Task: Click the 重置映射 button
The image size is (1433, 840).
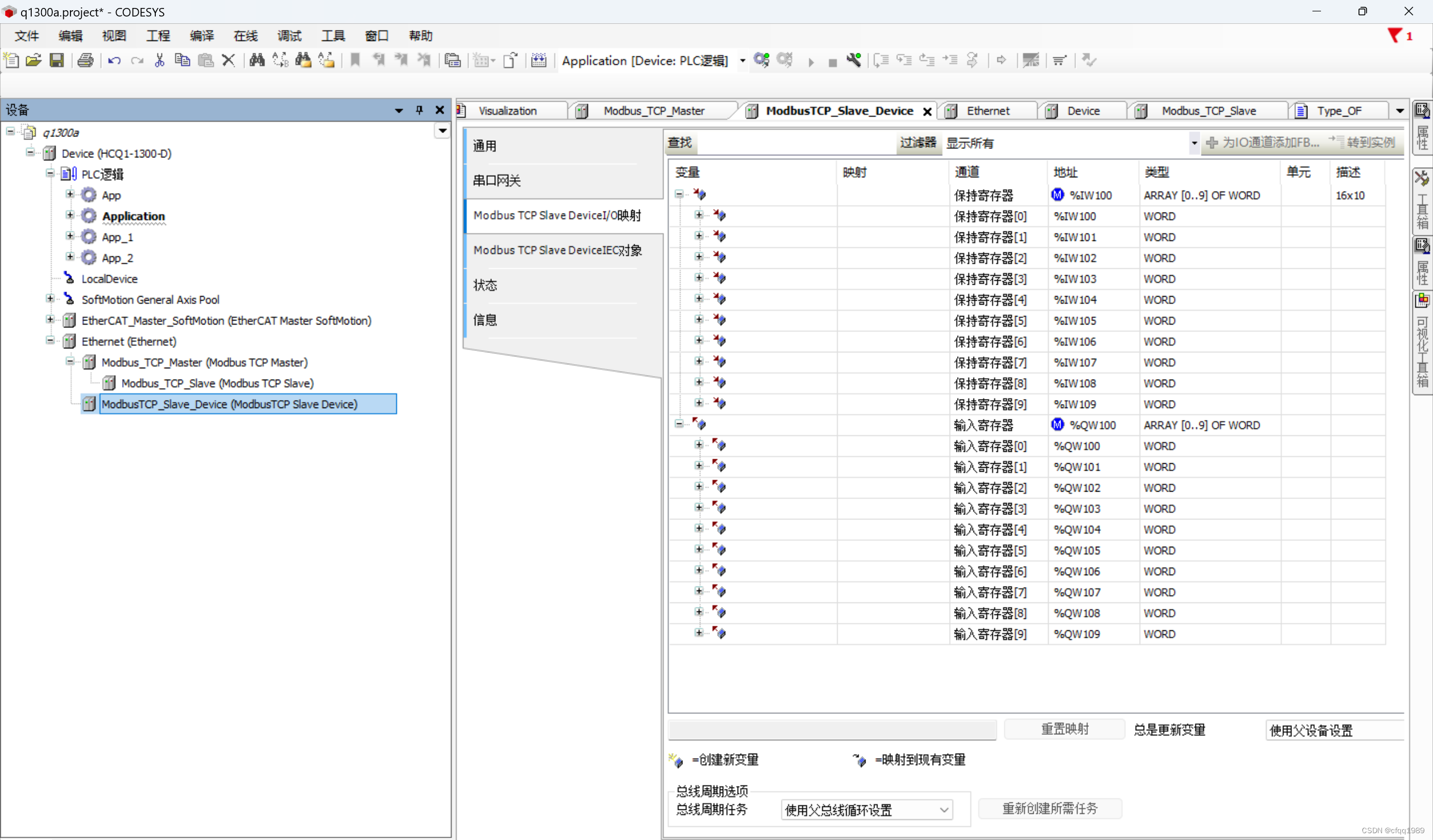Action: (x=1065, y=729)
